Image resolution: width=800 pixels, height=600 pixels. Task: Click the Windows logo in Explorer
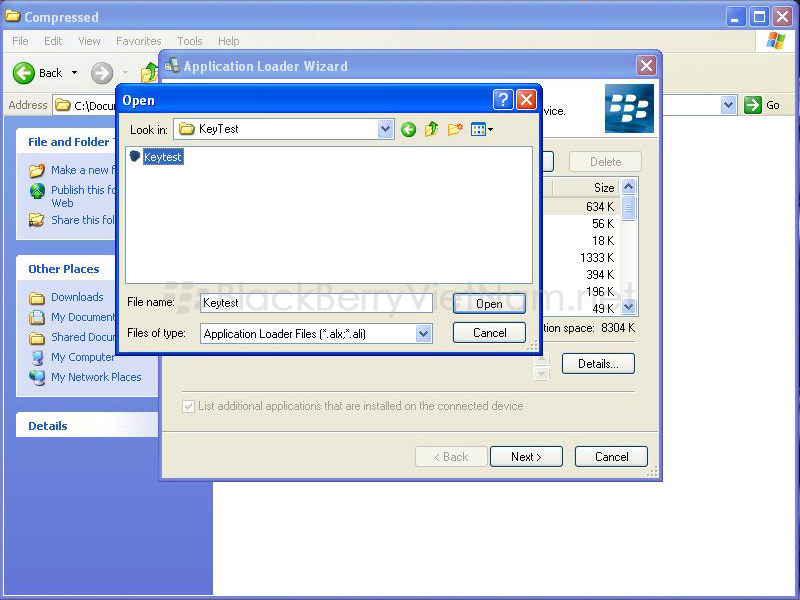pyautogui.click(x=776, y=41)
